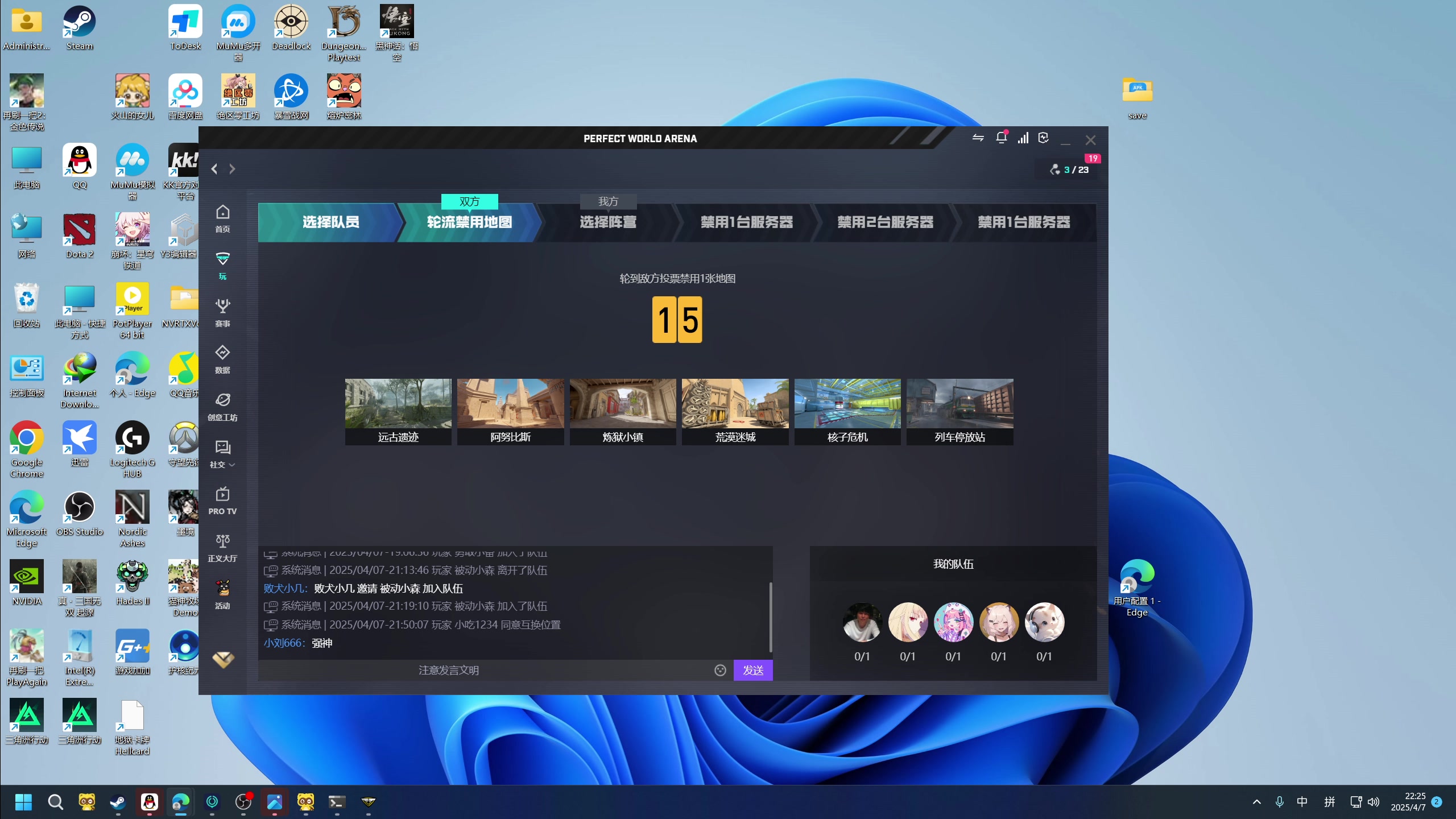Click the fifth teammate avatar with headphones
The image size is (1456, 819).
(x=1044, y=622)
